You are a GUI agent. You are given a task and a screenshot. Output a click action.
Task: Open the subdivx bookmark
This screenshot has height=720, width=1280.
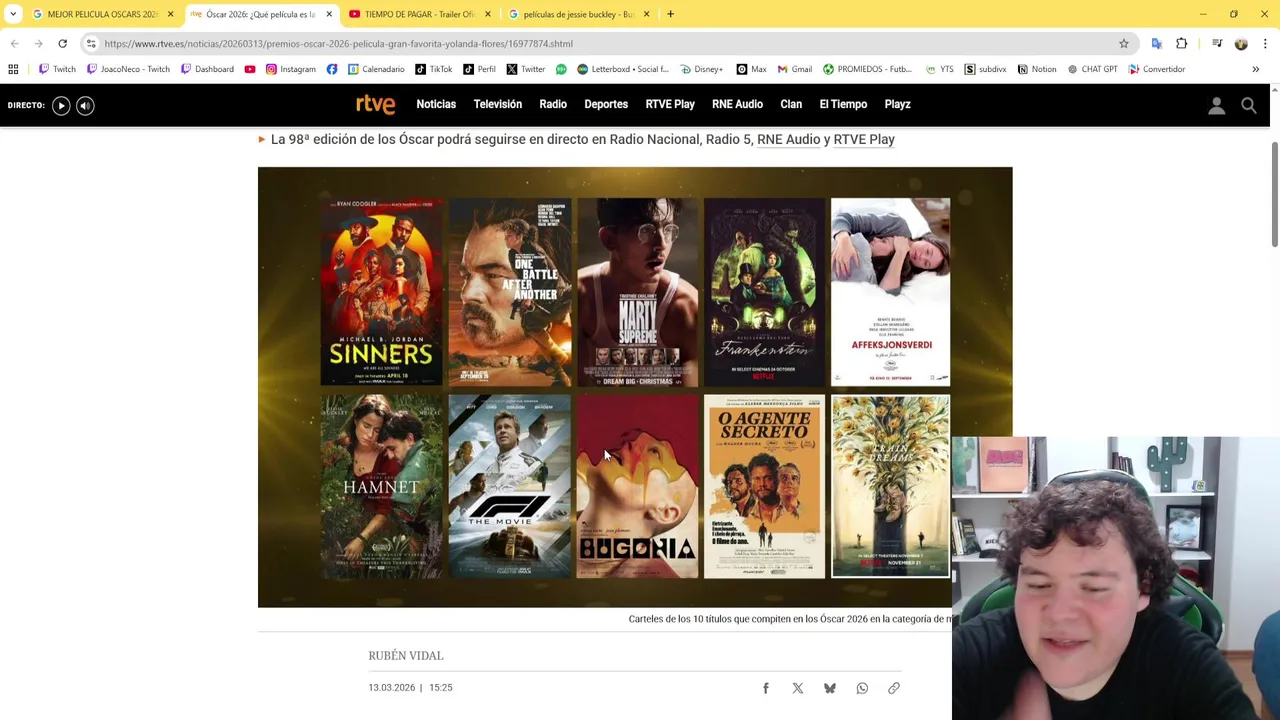coord(985,69)
